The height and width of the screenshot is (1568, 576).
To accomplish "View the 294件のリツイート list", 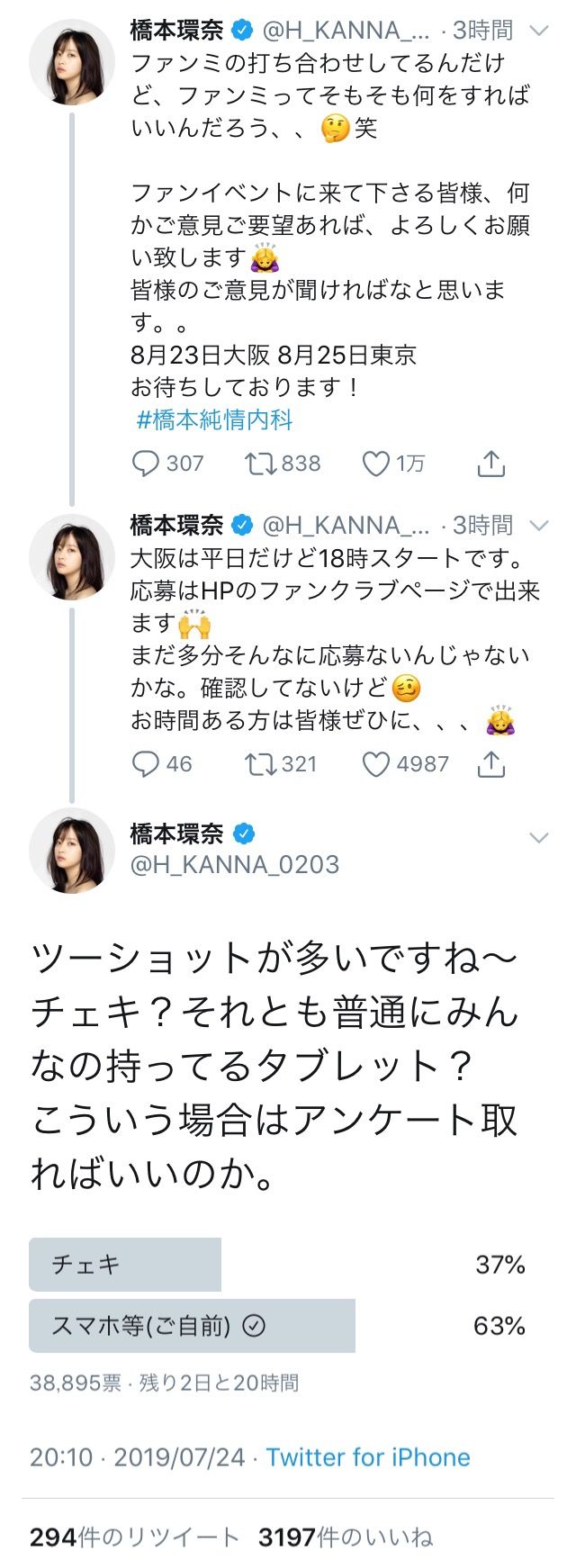I will coord(134,1536).
